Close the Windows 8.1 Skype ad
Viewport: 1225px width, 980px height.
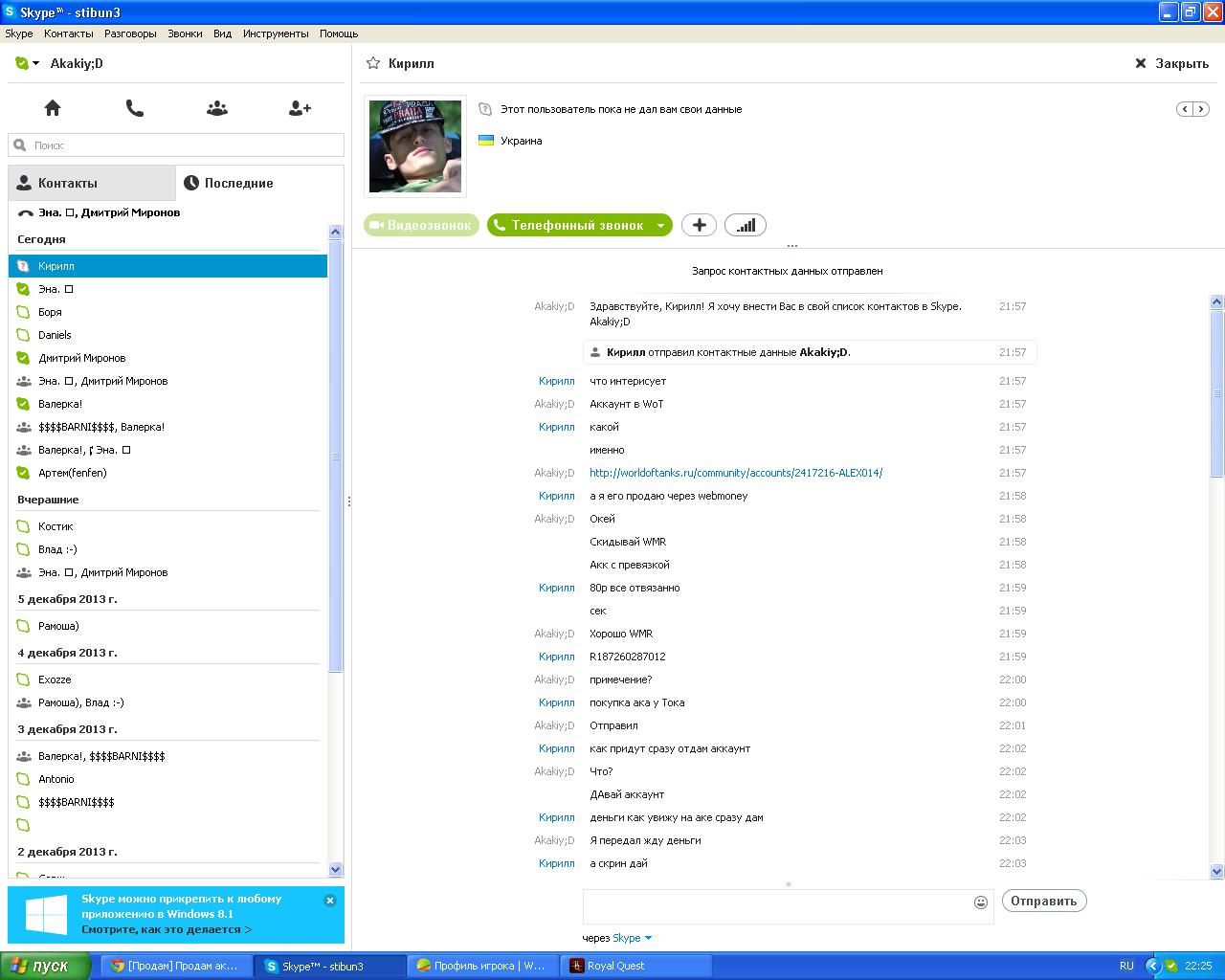330,901
